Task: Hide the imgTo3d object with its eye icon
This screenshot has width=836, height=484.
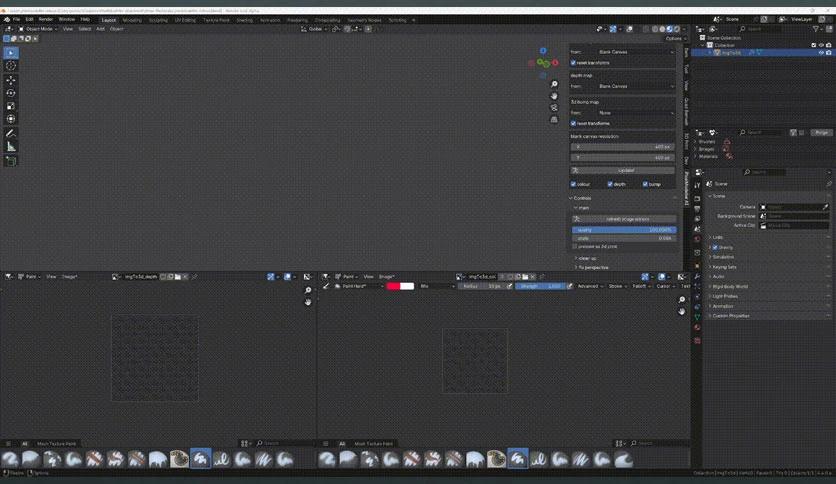Action: point(821,53)
